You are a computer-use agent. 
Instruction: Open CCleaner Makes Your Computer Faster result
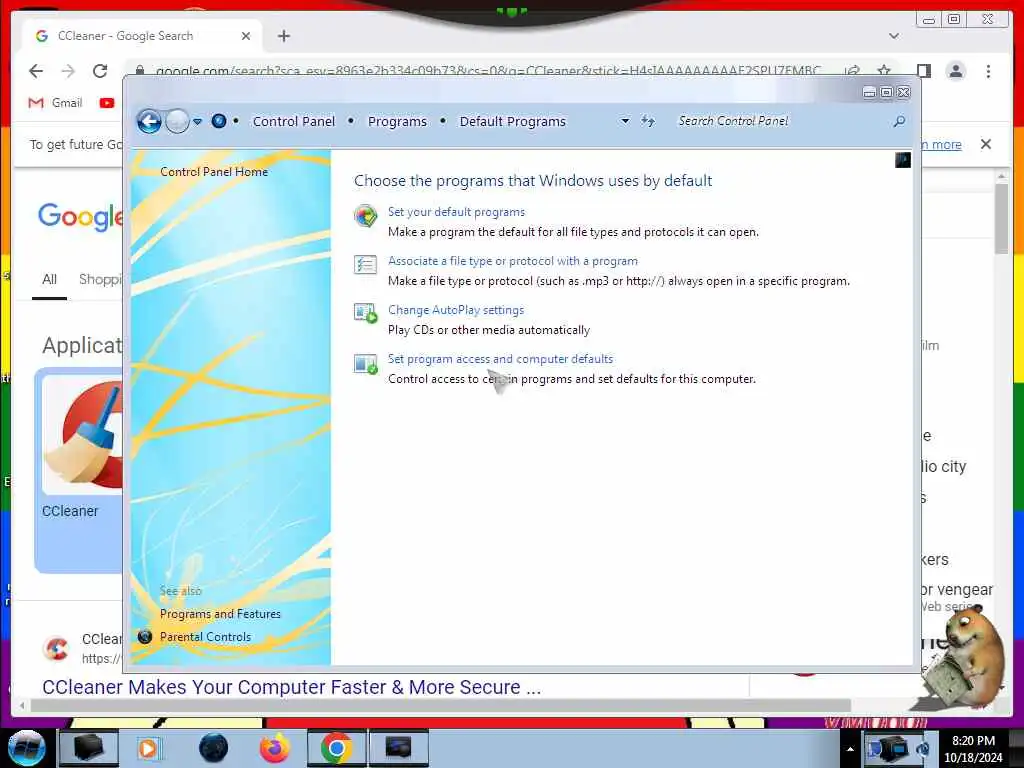click(x=291, y=687)
